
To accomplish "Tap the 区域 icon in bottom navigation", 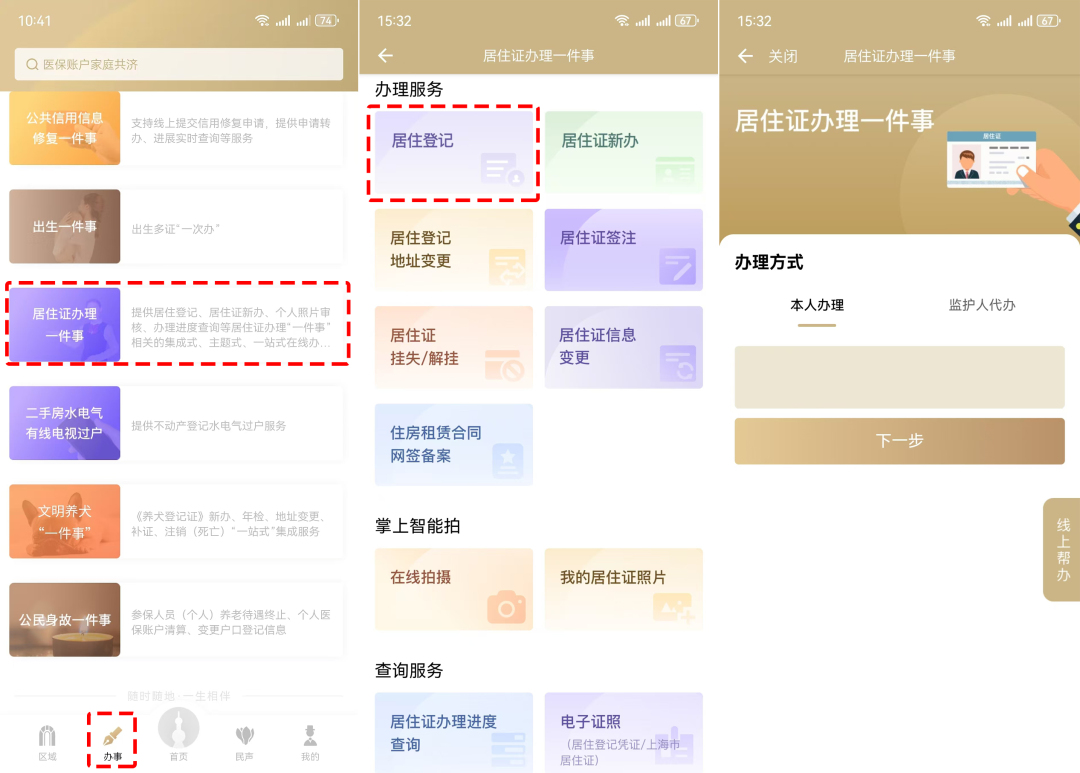I will tap(47, 741).
